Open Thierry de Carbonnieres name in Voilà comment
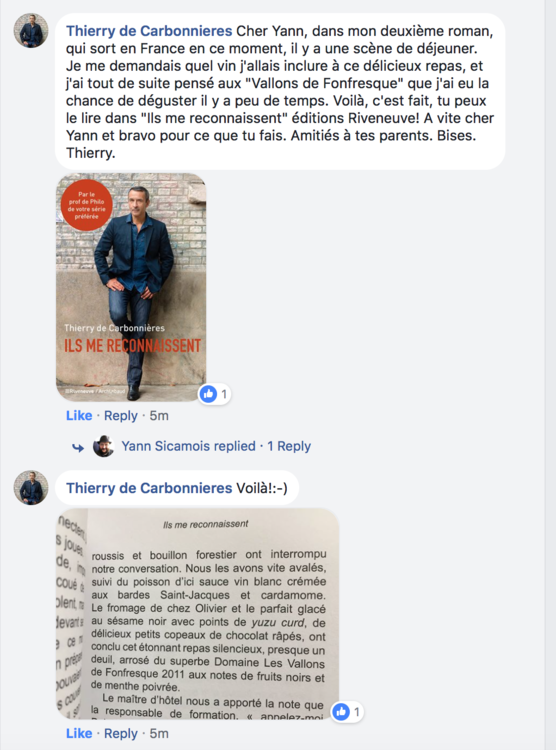This screenshot has height=750, width=556. [149, 488]
